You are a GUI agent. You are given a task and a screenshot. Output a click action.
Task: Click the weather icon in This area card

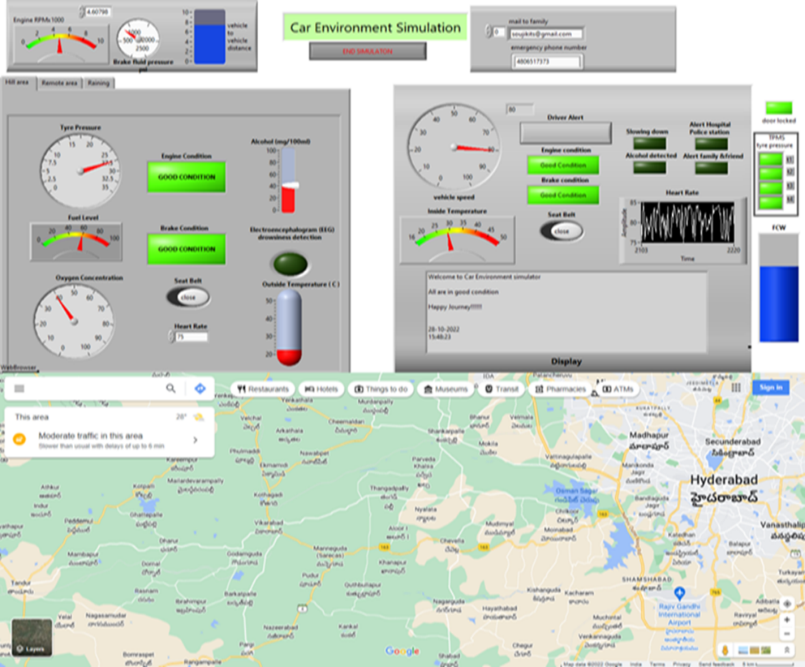(198, 417)
